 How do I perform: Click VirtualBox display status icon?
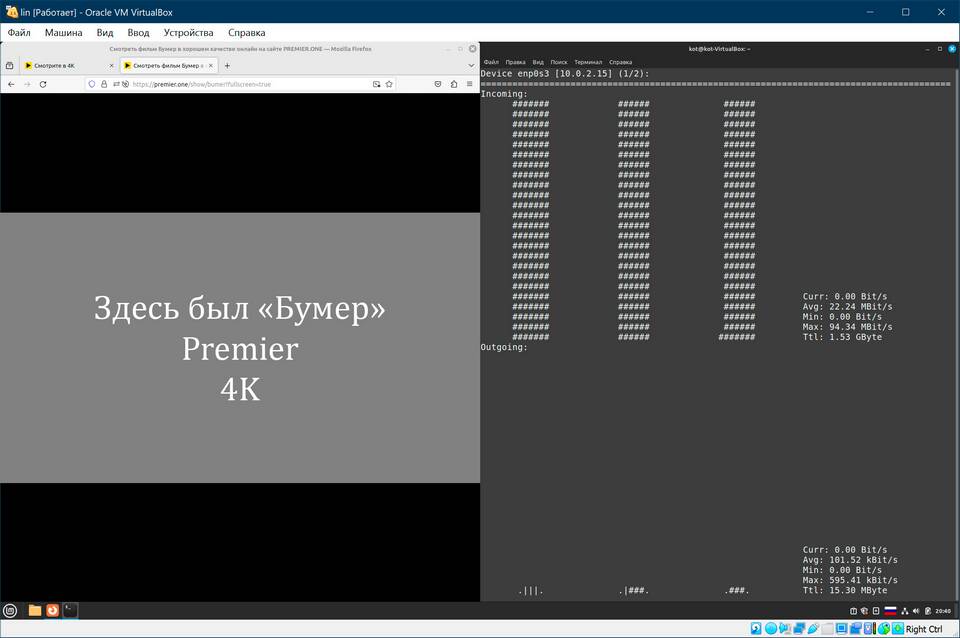841,629
